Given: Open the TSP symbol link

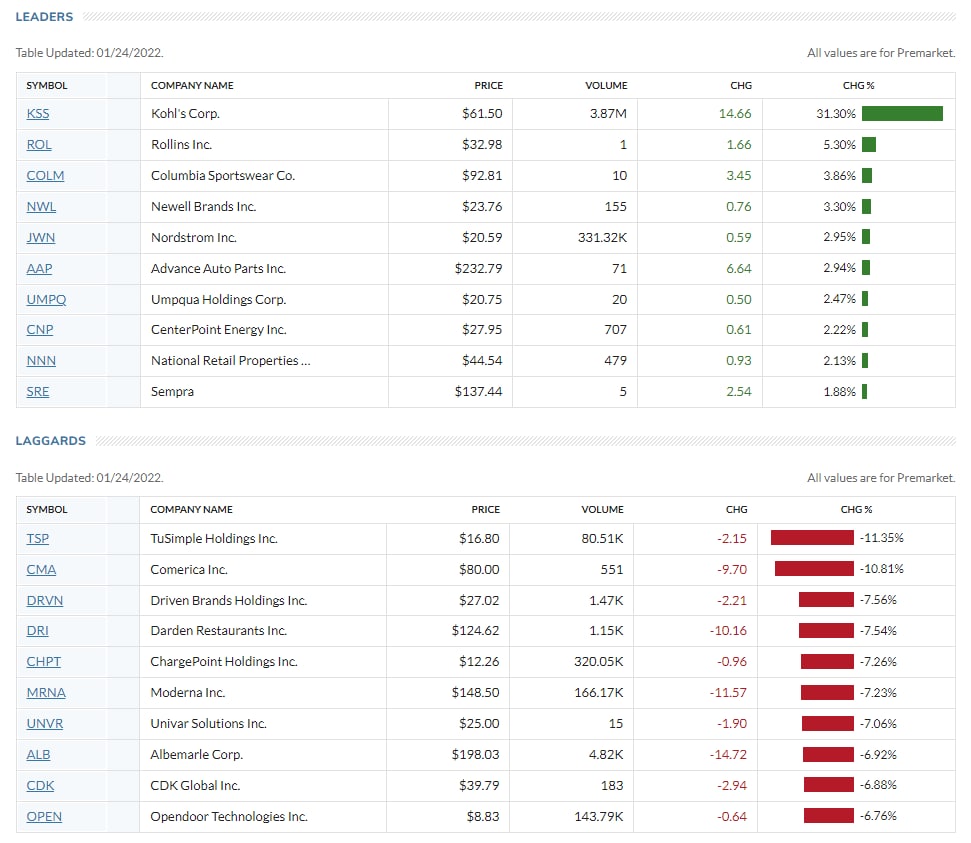Looking at the screenshot, I should click(38, 539).
